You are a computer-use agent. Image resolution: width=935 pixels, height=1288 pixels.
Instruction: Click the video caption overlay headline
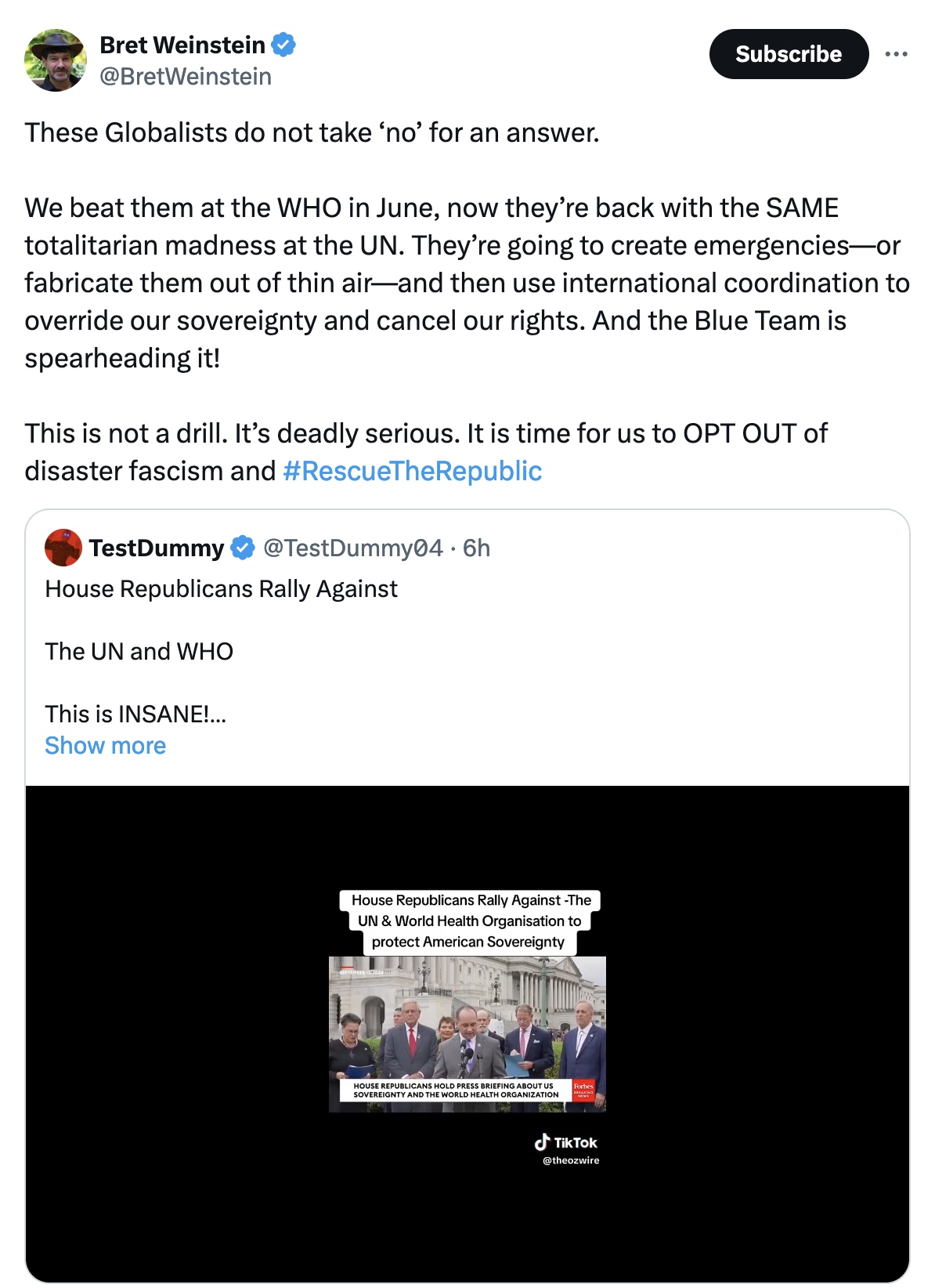(x=468, y=921)
